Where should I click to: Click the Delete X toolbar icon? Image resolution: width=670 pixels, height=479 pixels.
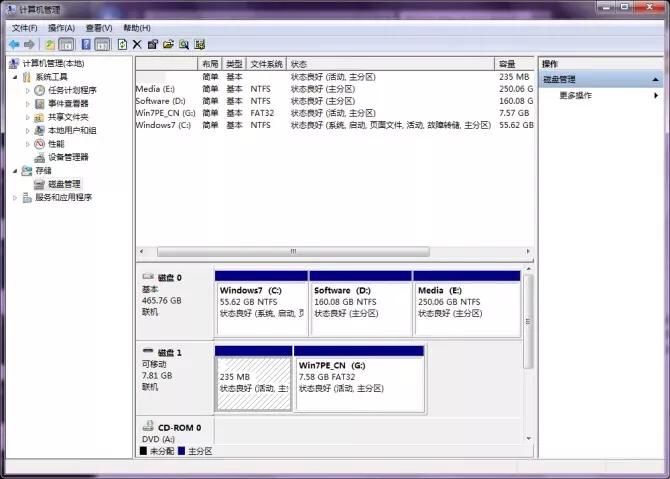click(137, 44)
